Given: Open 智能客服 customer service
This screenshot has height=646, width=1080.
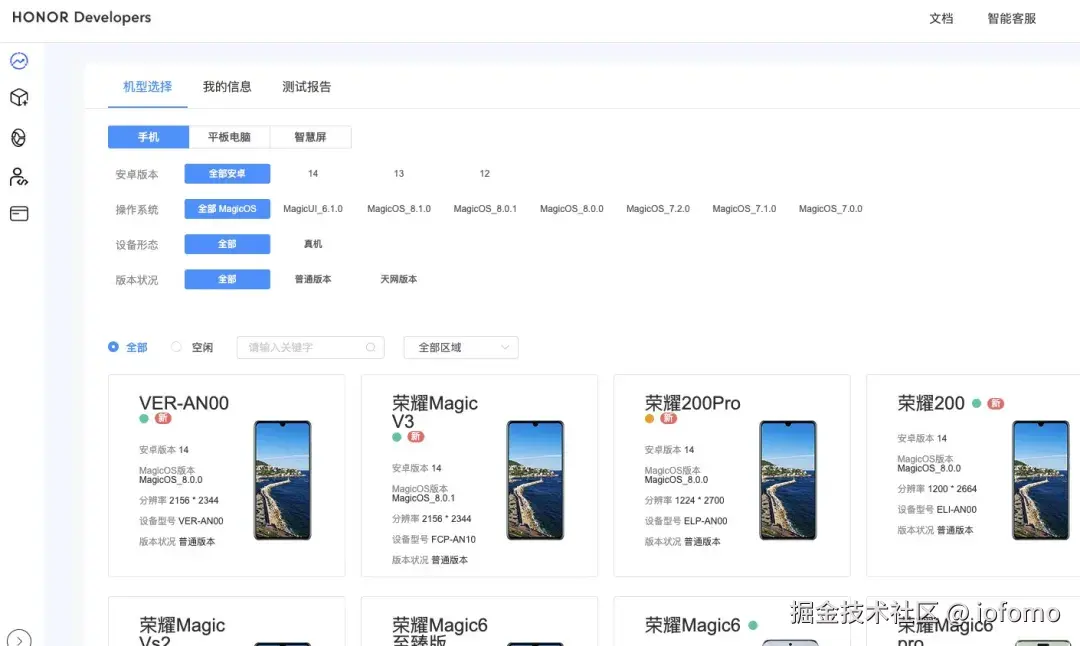Looking at the screenshot, I should pyautogui.click(x=1010, y=17).
